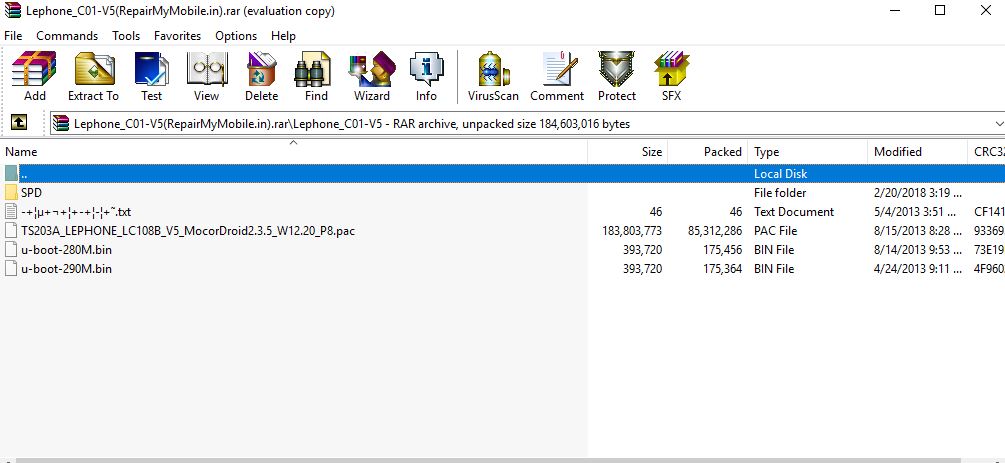Open the Comment tool
The image size is (1005, 463).
[x=557, y=77]
